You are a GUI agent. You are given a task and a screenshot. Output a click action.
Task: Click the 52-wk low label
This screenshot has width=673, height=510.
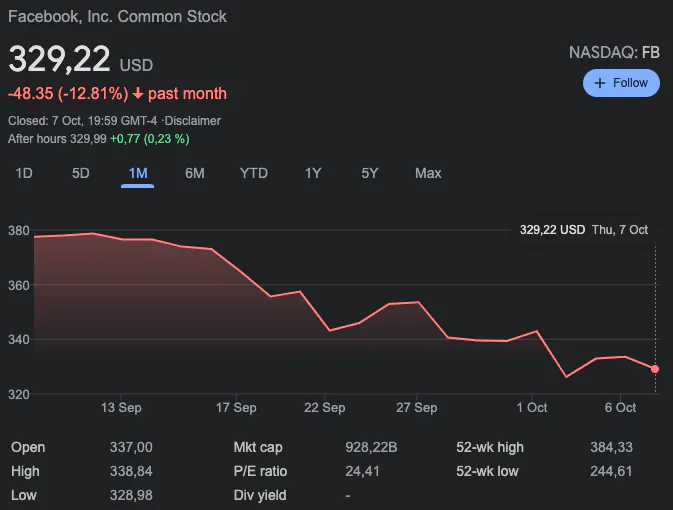coord(487,471)
